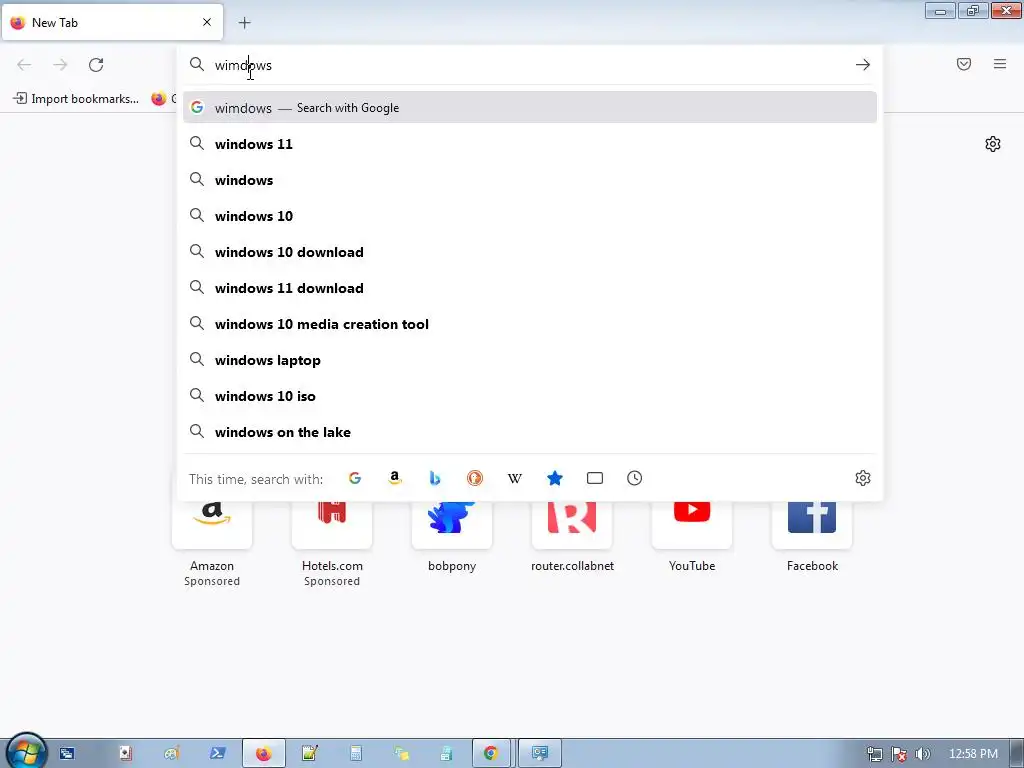
Task: Select the New Tab tab
Action: pyautogui.click(x=112, y=23)
